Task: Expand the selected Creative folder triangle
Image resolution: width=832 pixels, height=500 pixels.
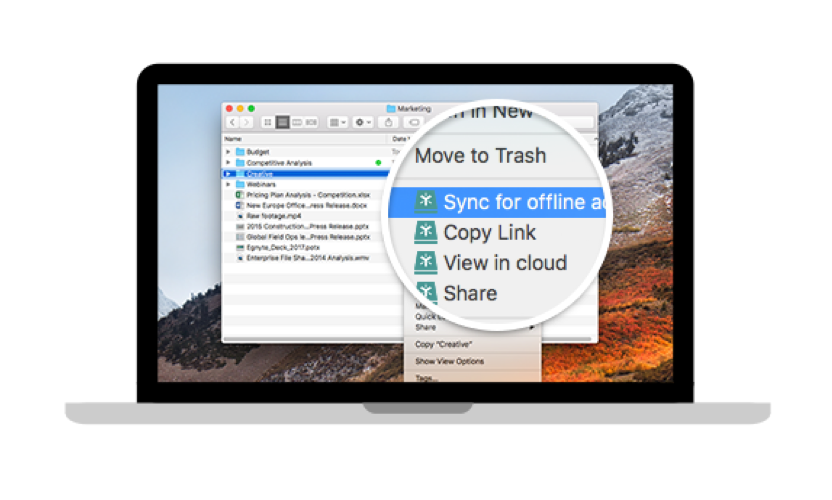Action: (228, 174)
